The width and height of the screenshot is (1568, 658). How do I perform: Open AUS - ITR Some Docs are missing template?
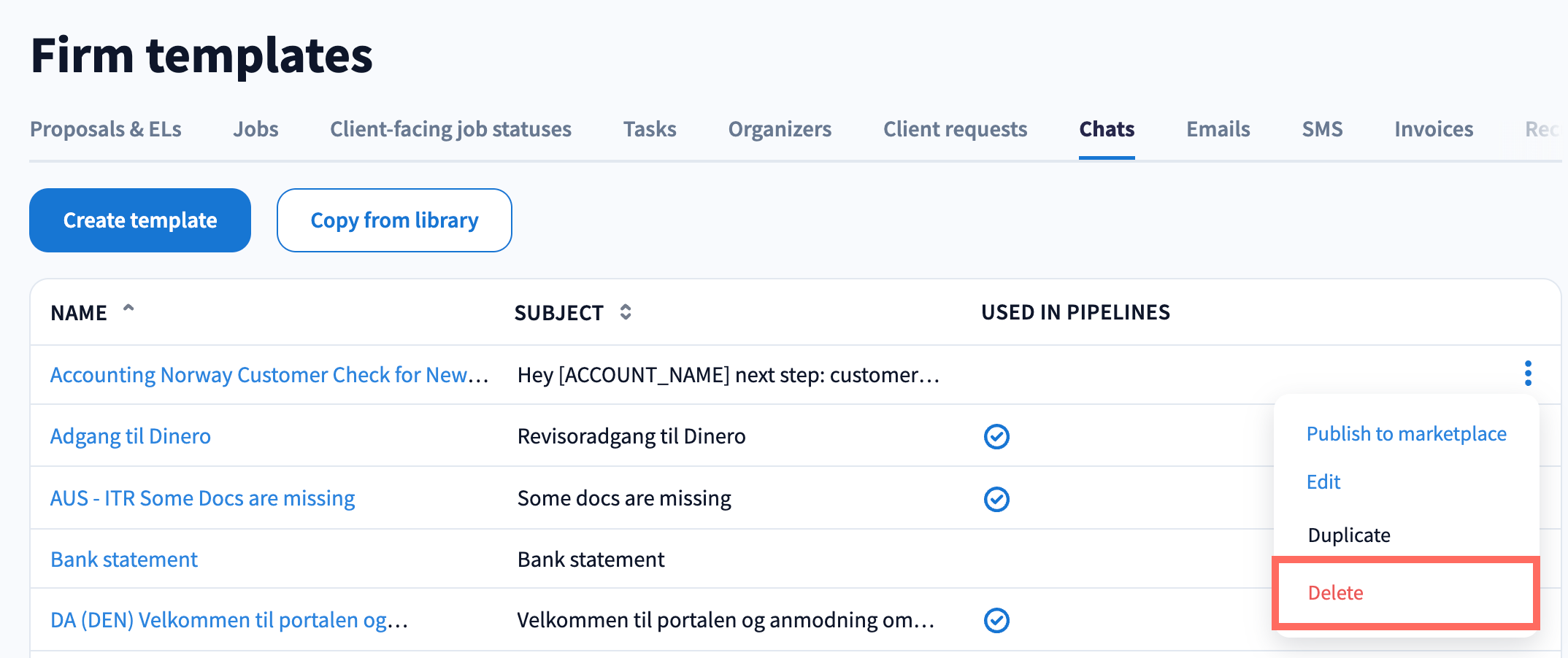pos(202,498)
